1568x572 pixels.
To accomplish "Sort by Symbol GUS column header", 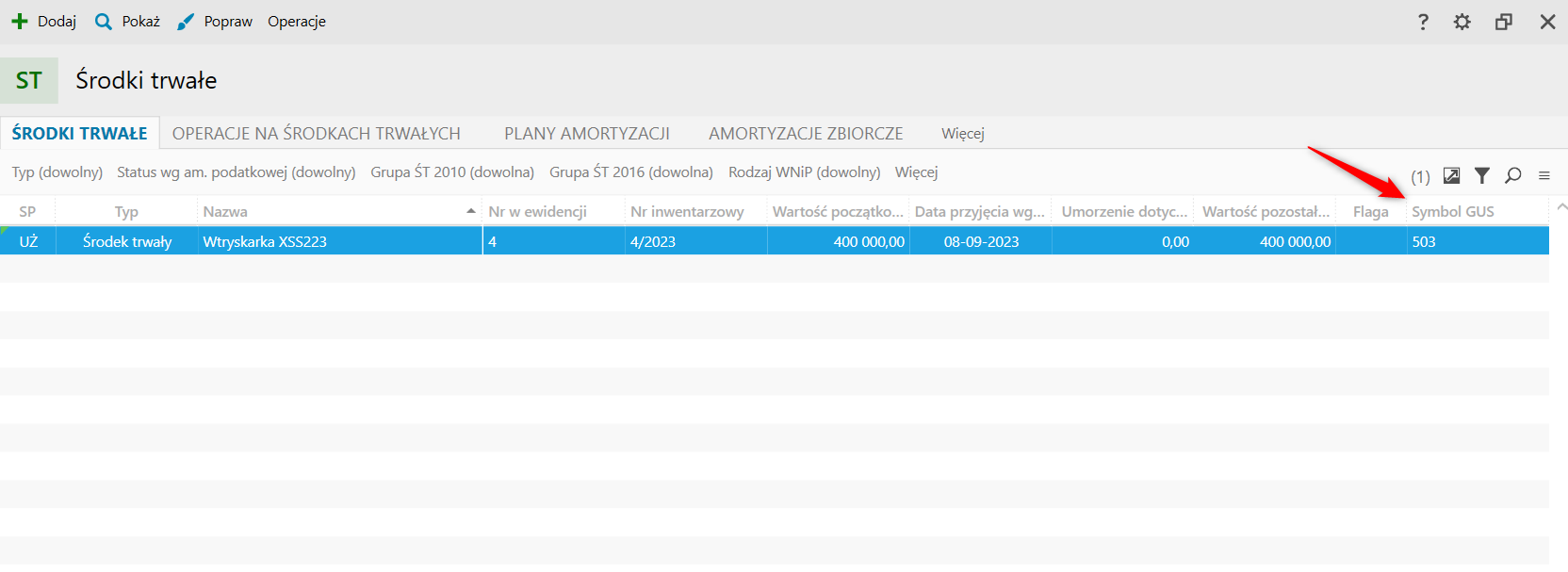I will (1477, 211).
